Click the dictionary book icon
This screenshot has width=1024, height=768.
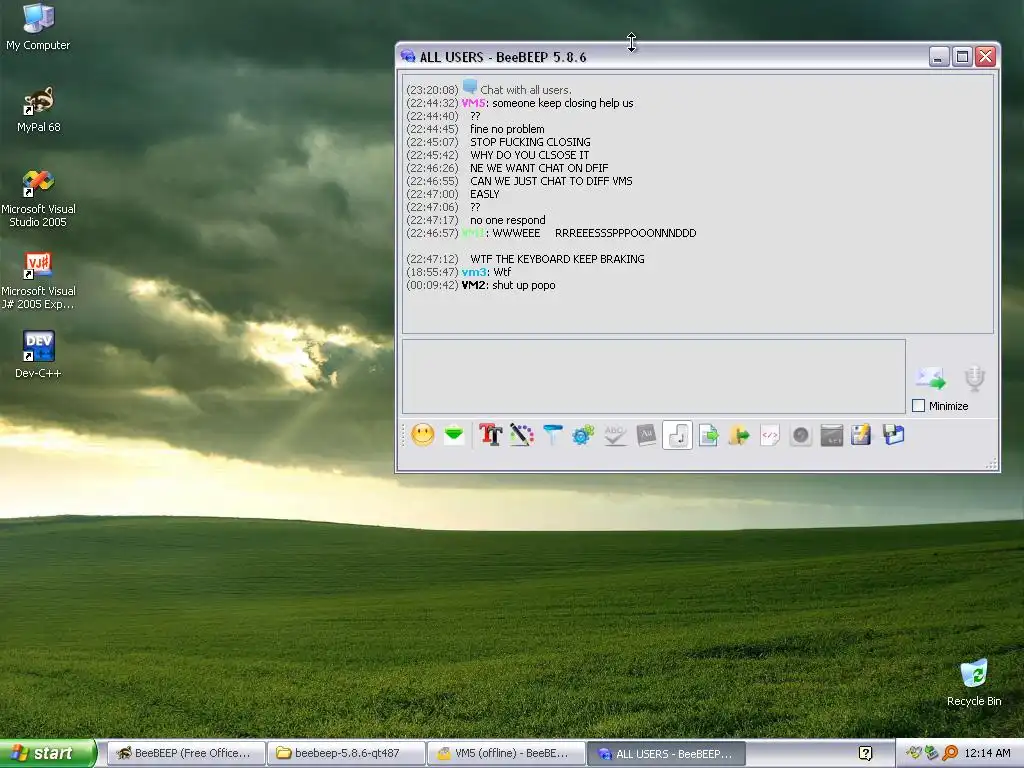(x=646, y=435)
